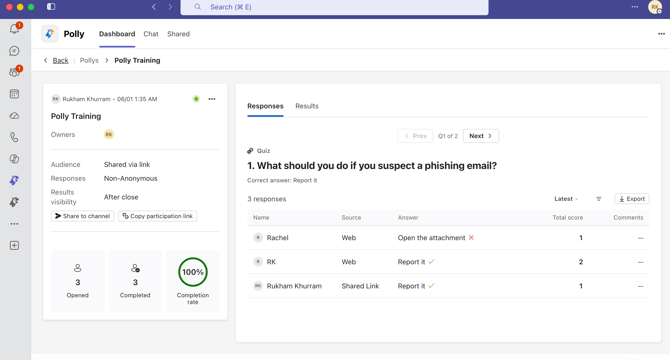Select Rachel's name in table
Screen dimensions: 670x360
pyautogui.click(x=277, y=238)
